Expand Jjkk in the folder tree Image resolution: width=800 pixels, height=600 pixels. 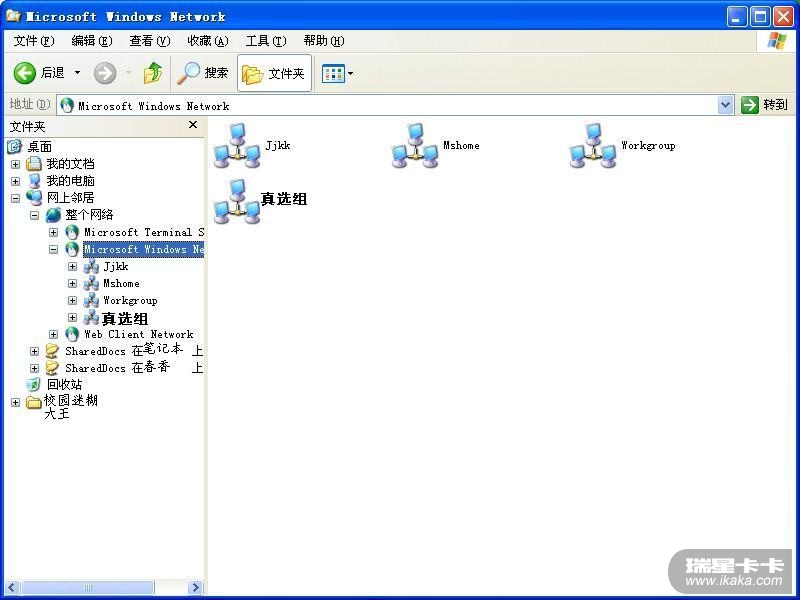[72, 266]
